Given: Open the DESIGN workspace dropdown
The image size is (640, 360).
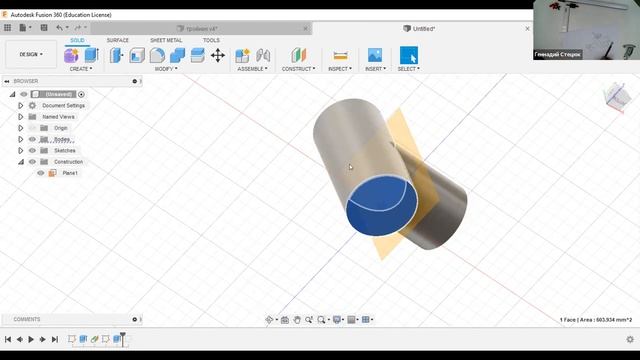Looking at the screenshot, I should [31, 54].
